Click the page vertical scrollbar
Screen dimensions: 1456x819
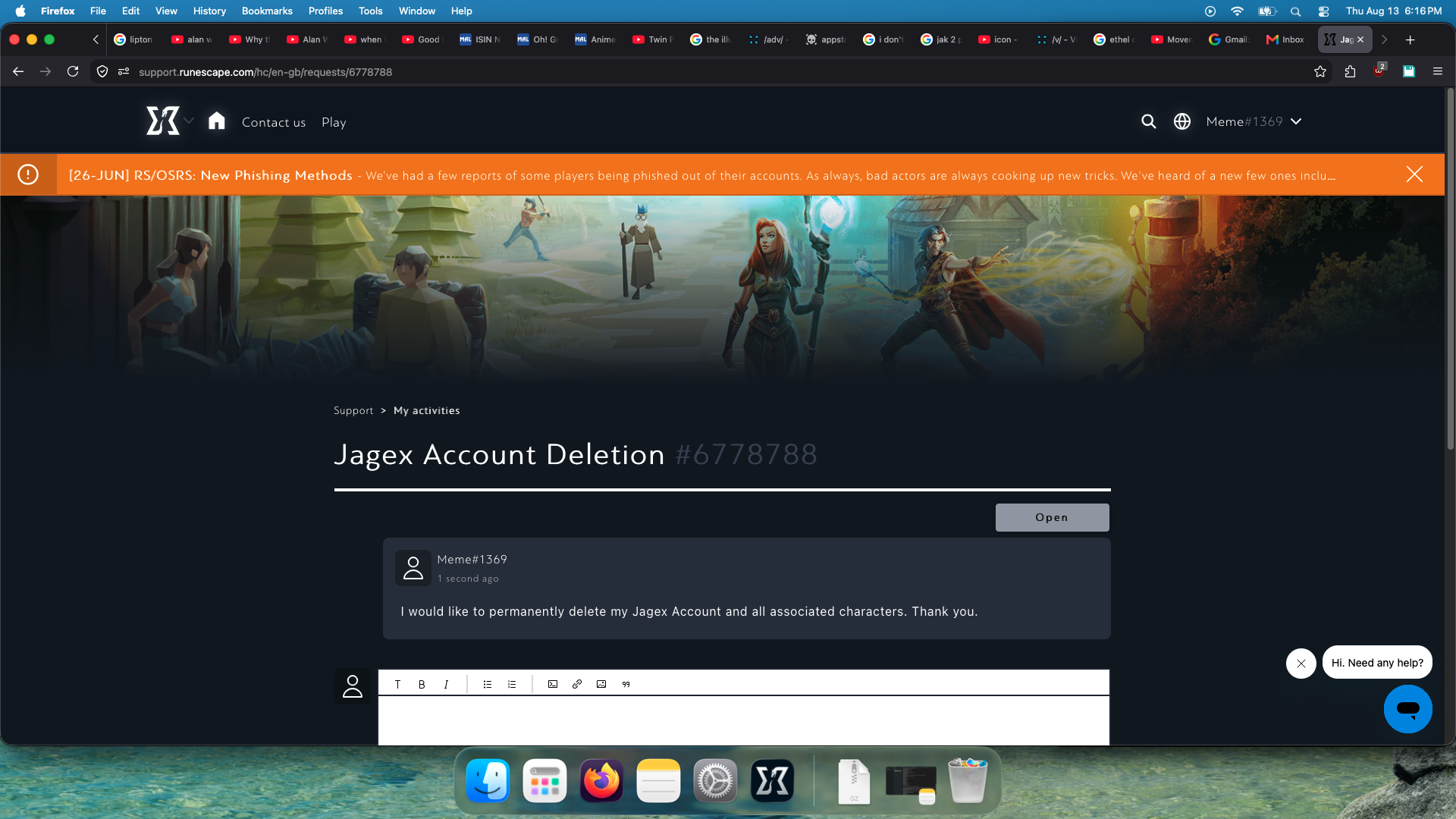point(1450,269)
